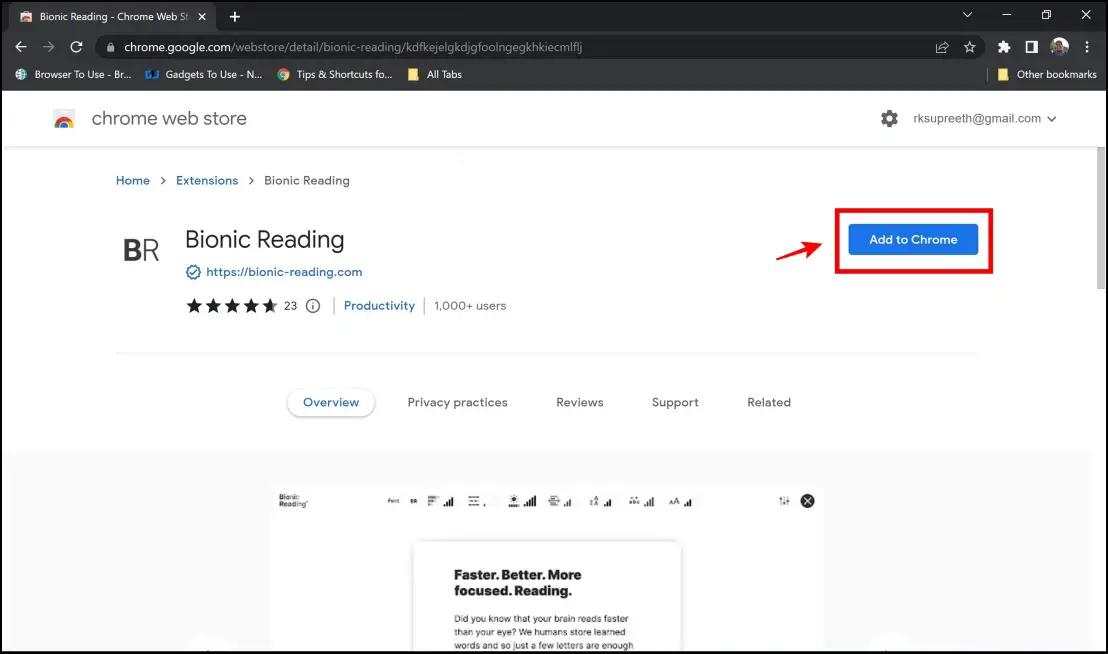Open the Chrome three-dot menu
This screenshot has height=654, width=1108.
tap(1087, 47)
